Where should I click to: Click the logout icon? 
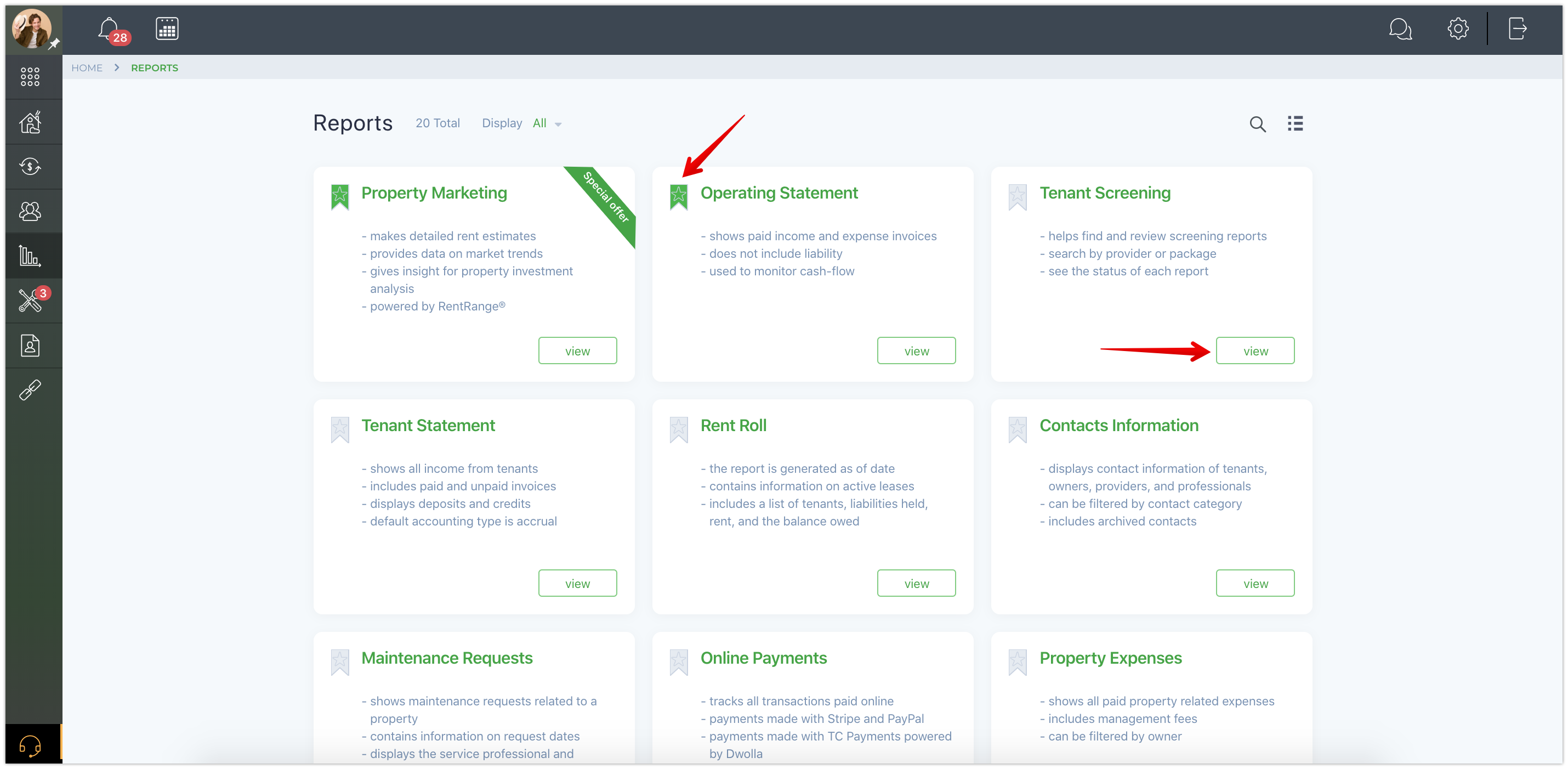[1518, 29]
